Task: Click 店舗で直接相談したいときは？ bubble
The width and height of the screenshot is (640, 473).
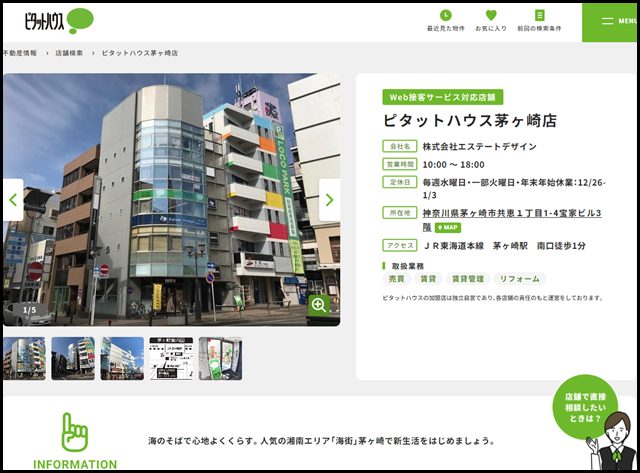Action: coord(585,407)
